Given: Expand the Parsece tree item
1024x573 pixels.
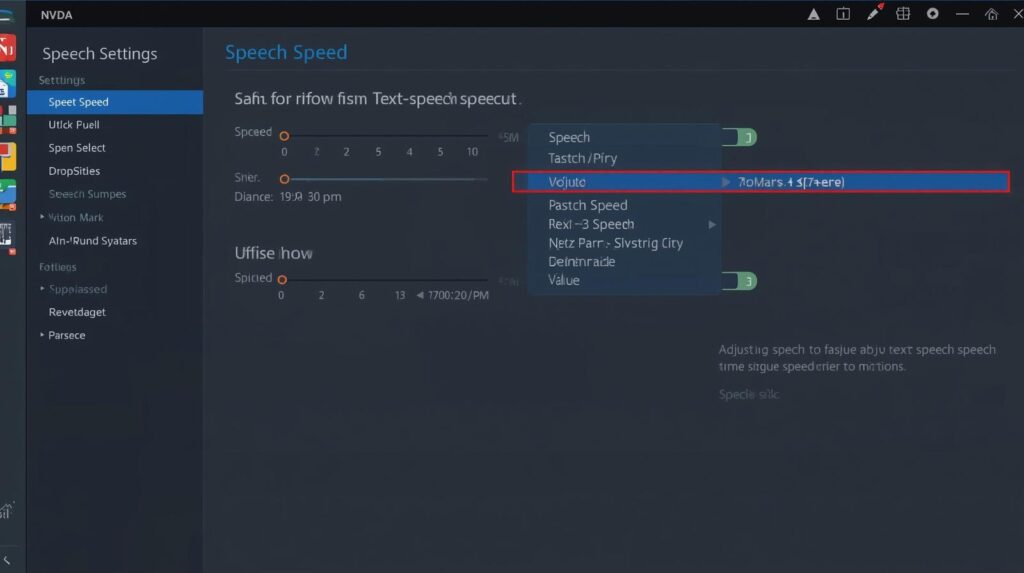Looking at the screenshot, I should click(x=41, y=336).
